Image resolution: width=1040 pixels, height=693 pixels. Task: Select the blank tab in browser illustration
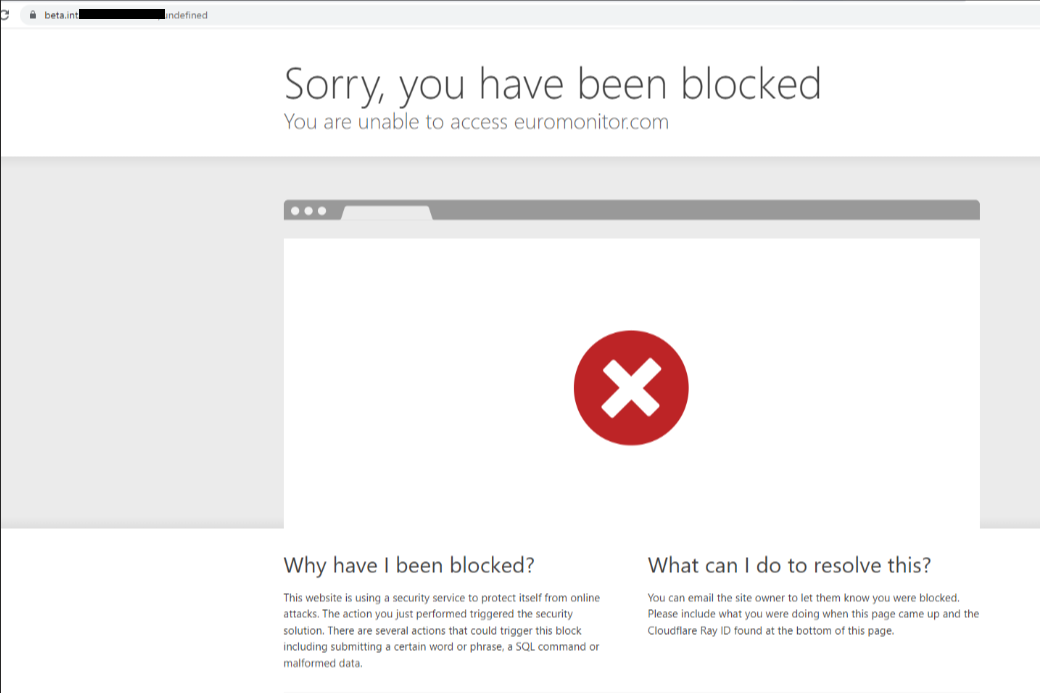(386, 212)
